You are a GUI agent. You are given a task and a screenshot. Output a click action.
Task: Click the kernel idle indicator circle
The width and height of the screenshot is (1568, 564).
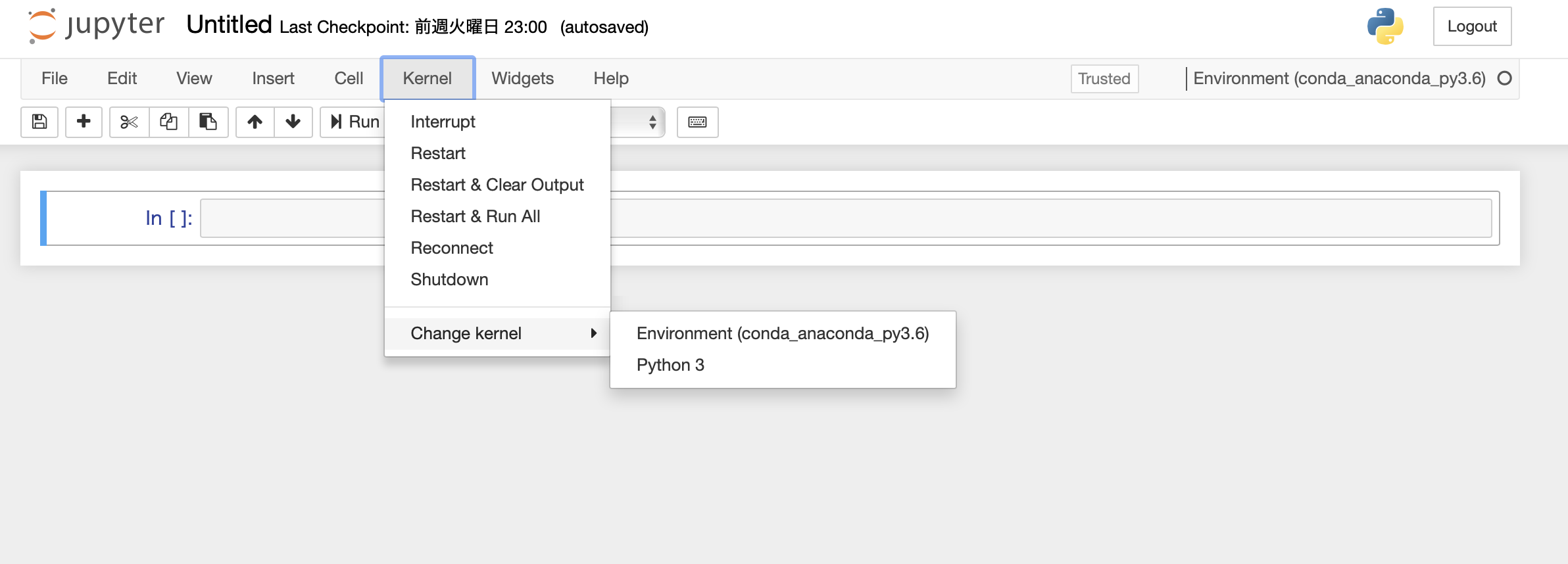point(1504,78)
